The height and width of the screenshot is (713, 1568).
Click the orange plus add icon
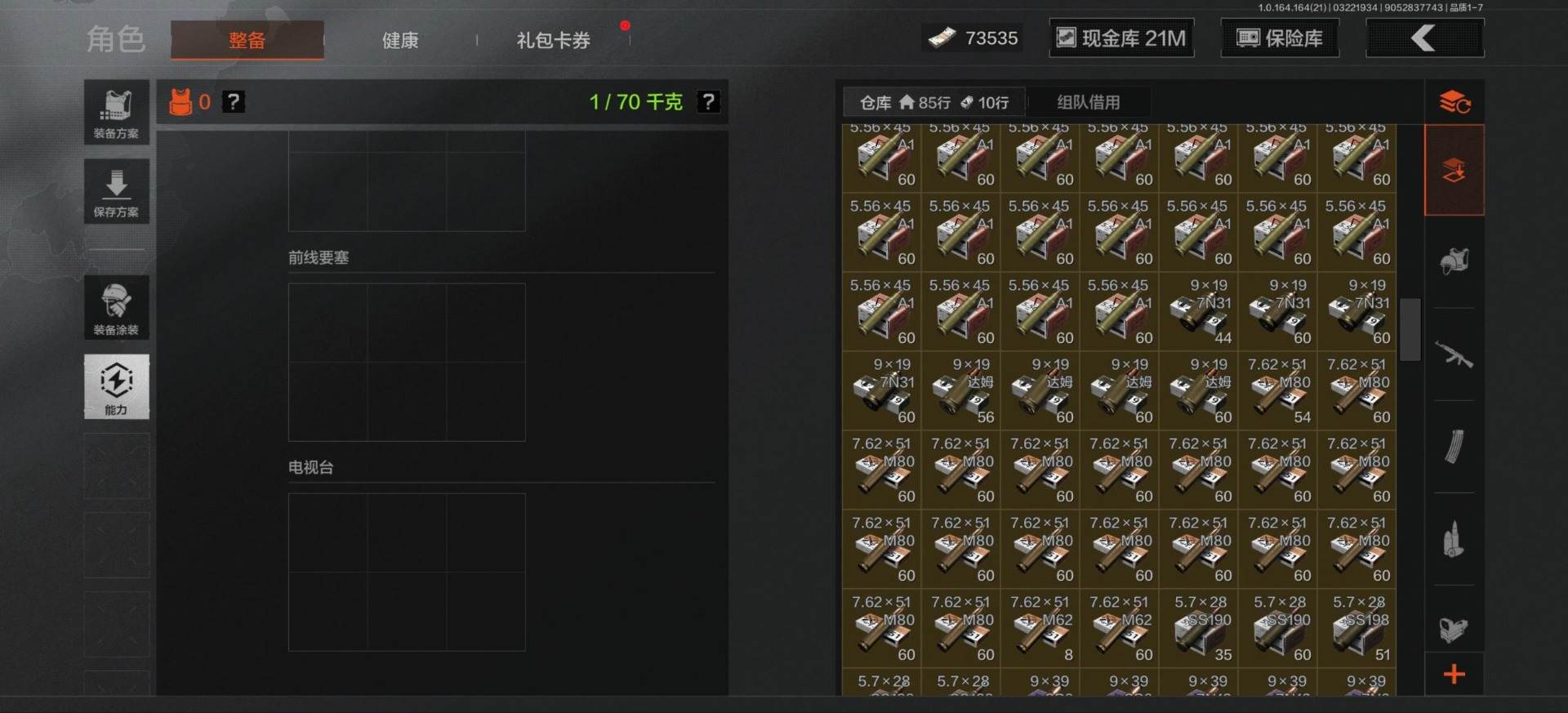[1454, 674]
